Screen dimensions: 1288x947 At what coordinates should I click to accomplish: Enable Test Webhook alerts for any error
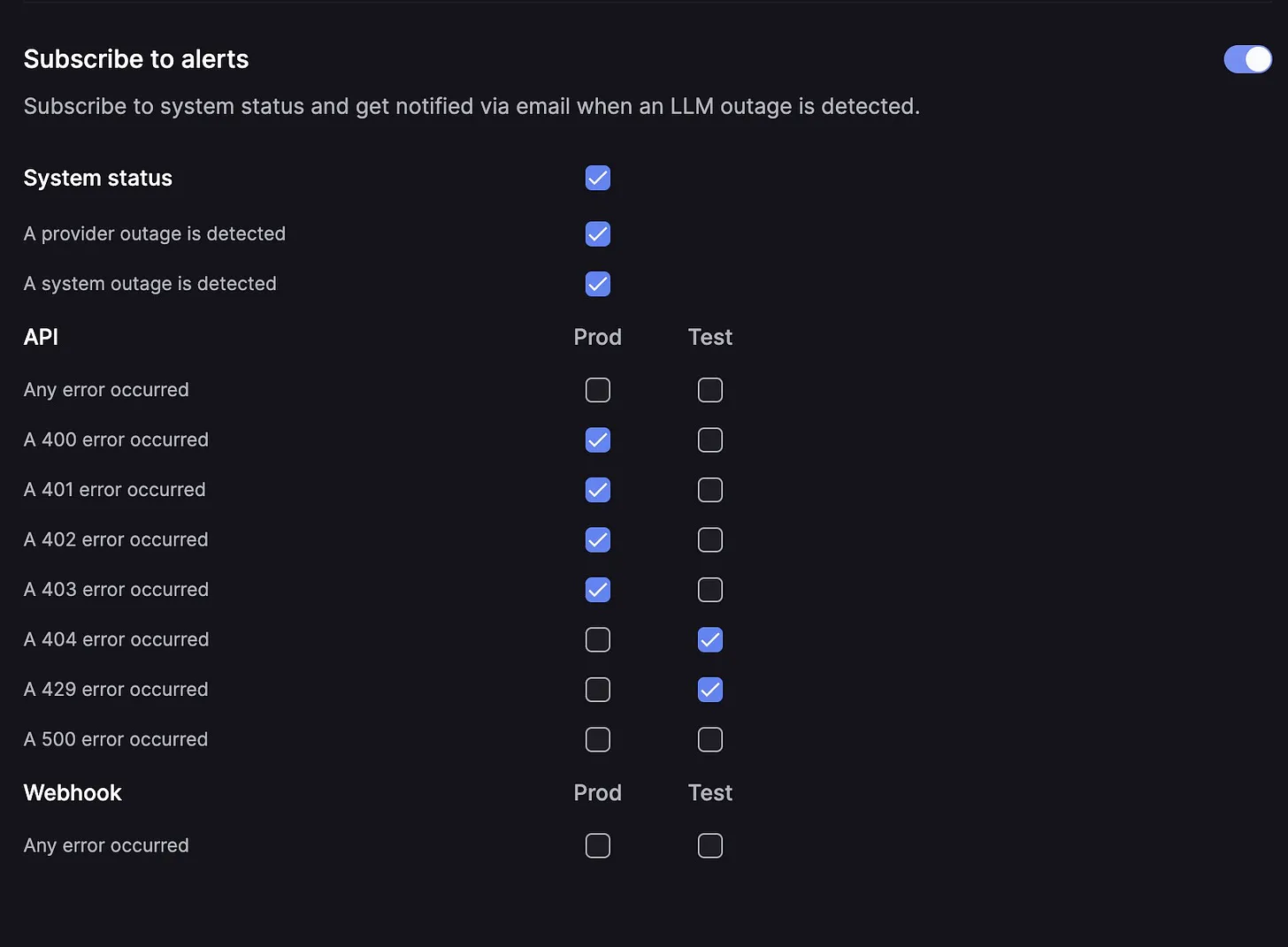coord(710,845)
